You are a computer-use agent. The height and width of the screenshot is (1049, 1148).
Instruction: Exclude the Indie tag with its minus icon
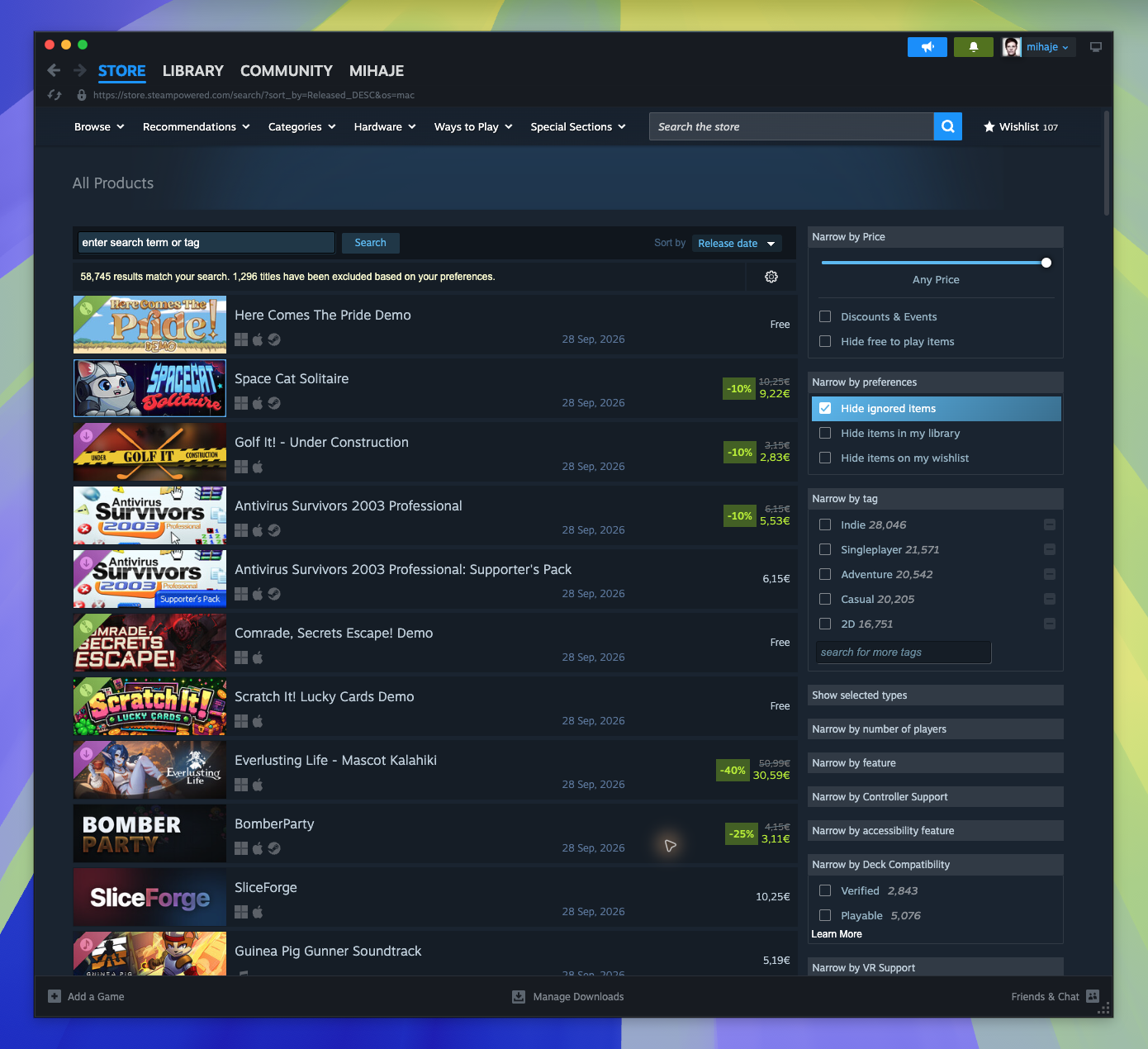click(x=1050, y=524)
